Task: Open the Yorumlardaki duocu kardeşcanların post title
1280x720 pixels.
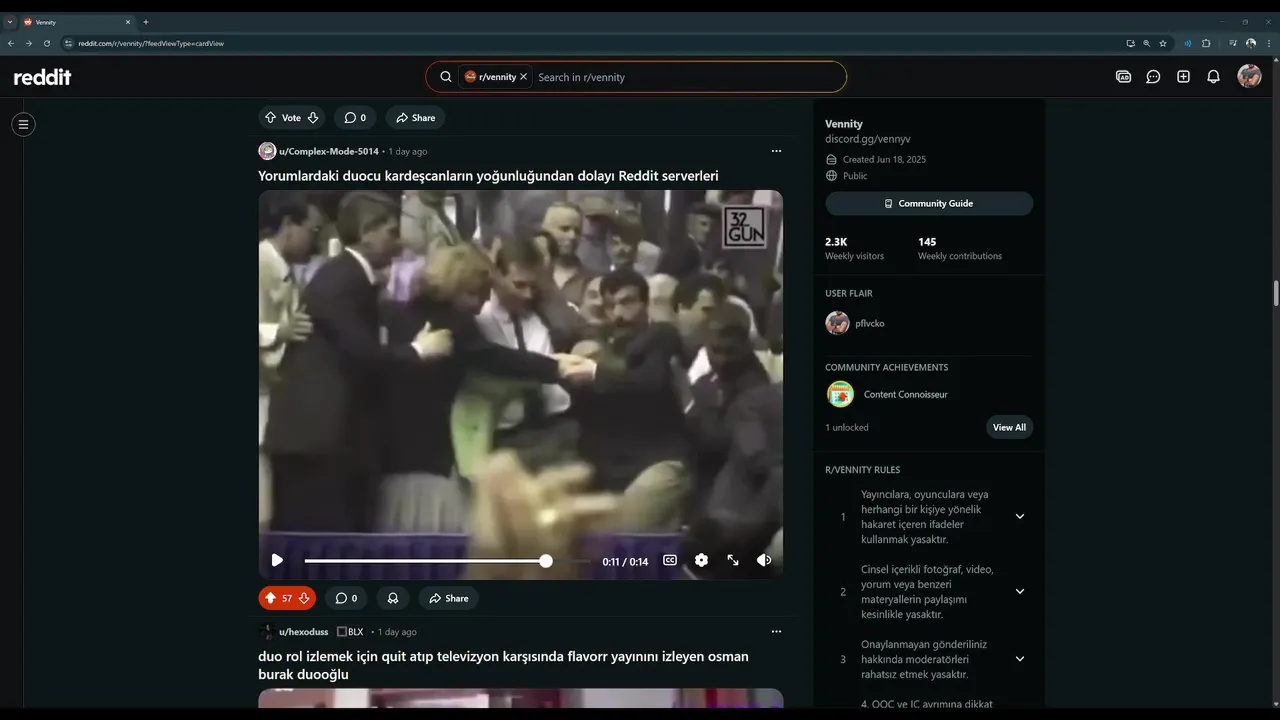Action: [488, 176]
